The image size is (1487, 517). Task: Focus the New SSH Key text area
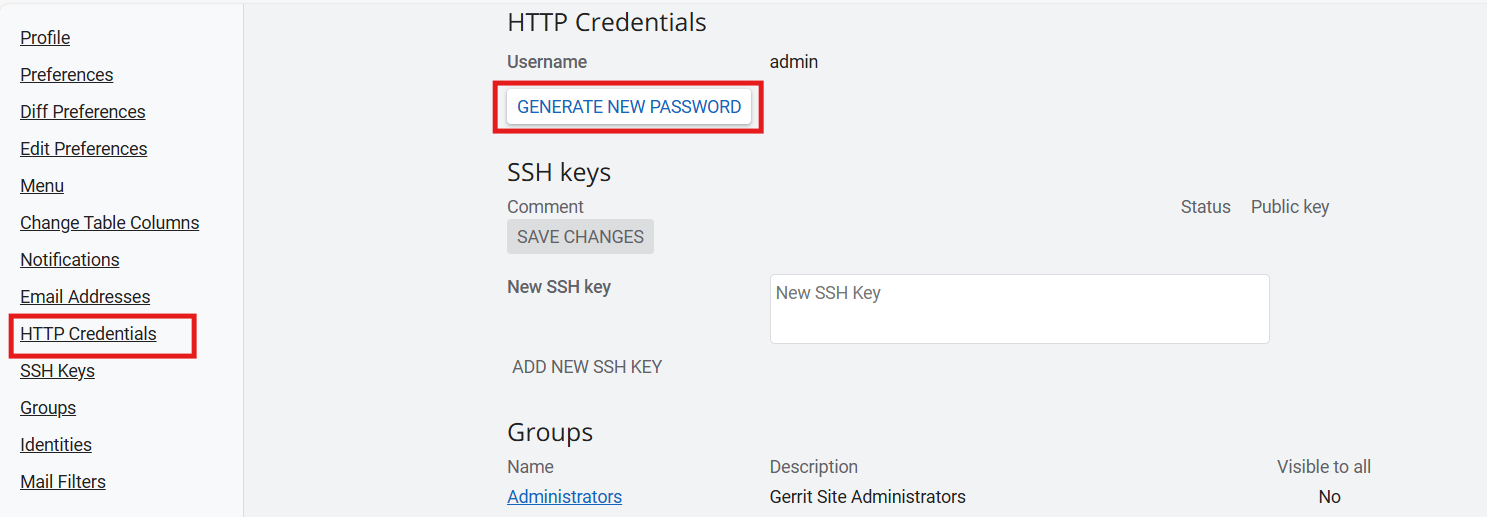click(x=1019, y=309)
